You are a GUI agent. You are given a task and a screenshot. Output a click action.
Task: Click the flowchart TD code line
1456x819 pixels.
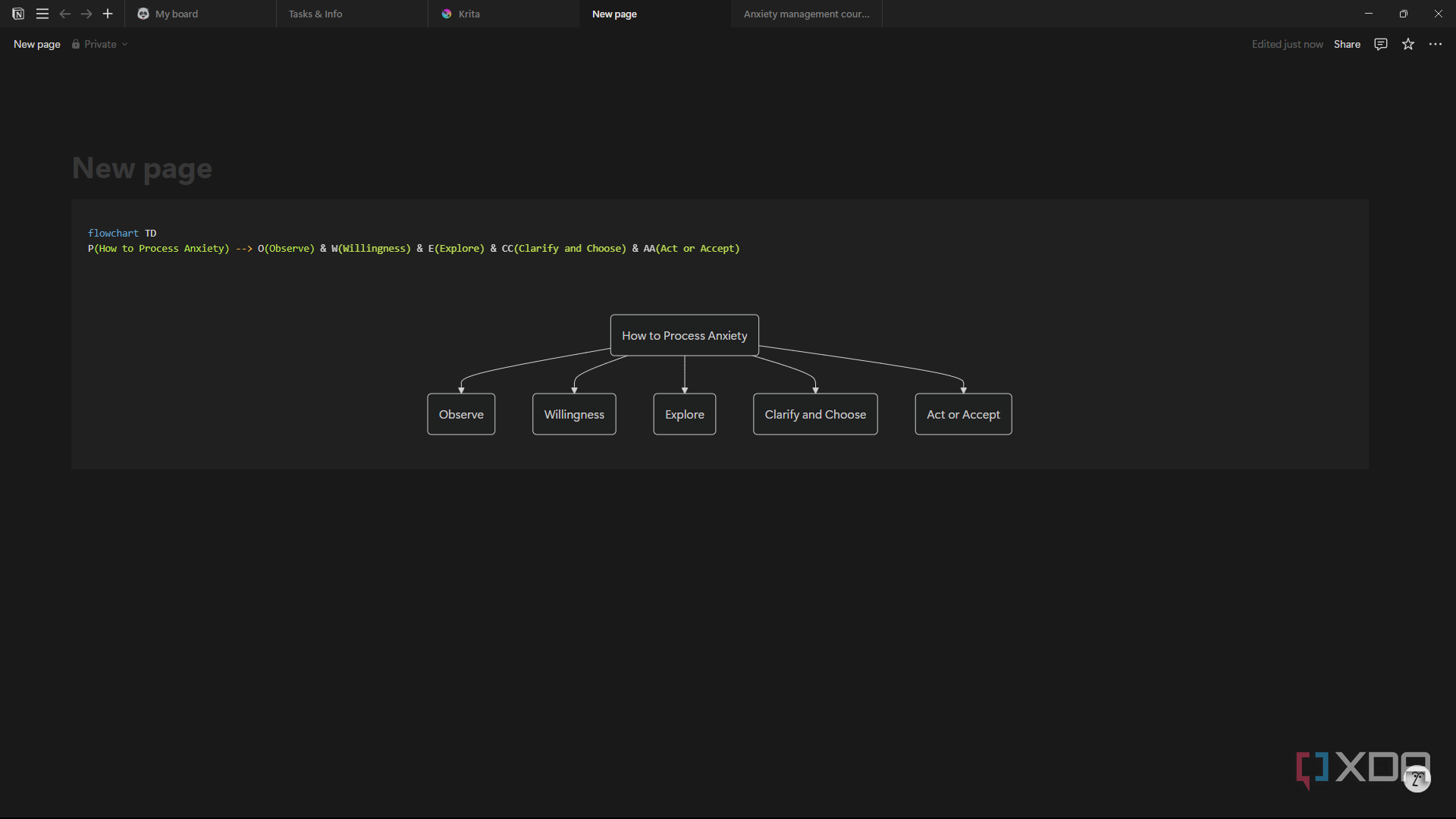point(122,233)
